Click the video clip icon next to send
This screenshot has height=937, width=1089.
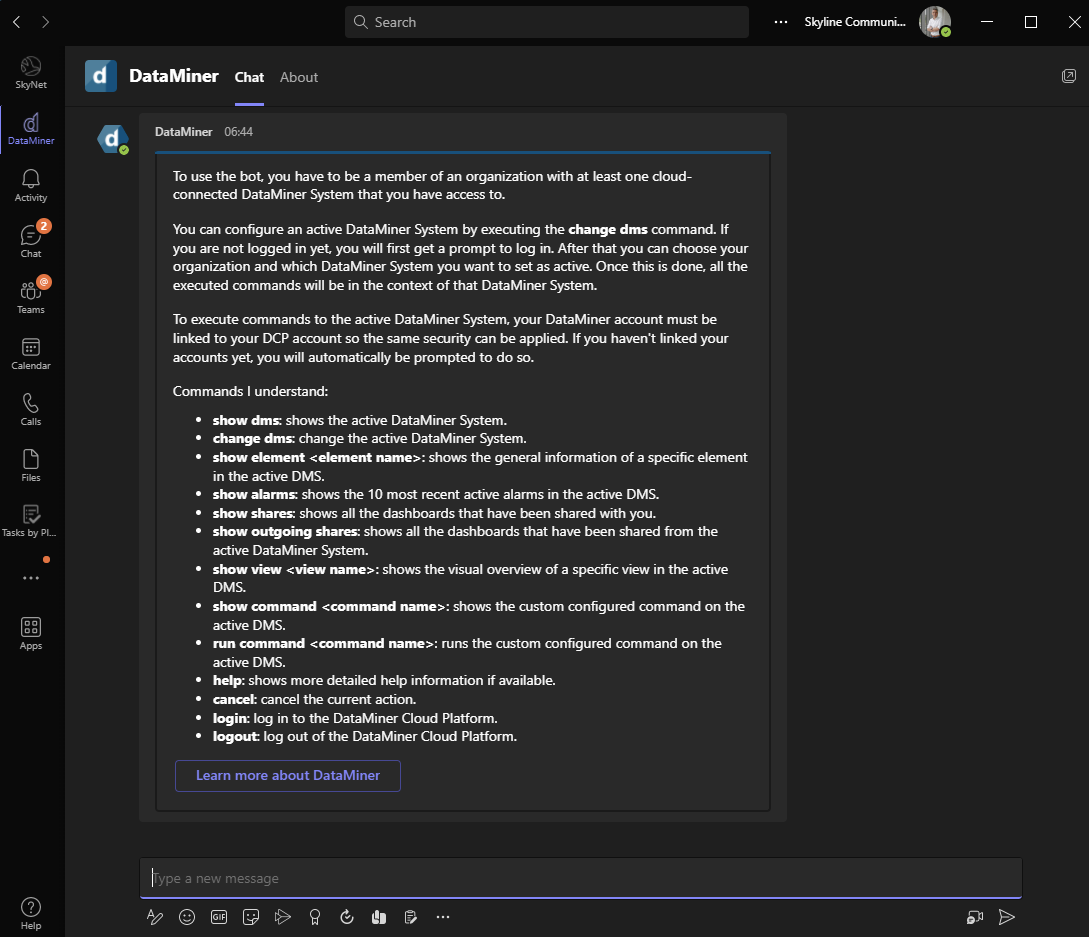tap(975, 918)
